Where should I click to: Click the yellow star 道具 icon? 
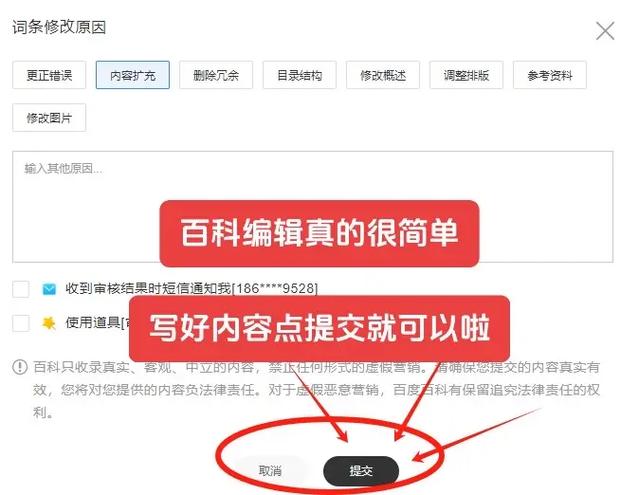click(x=49, y=323)
